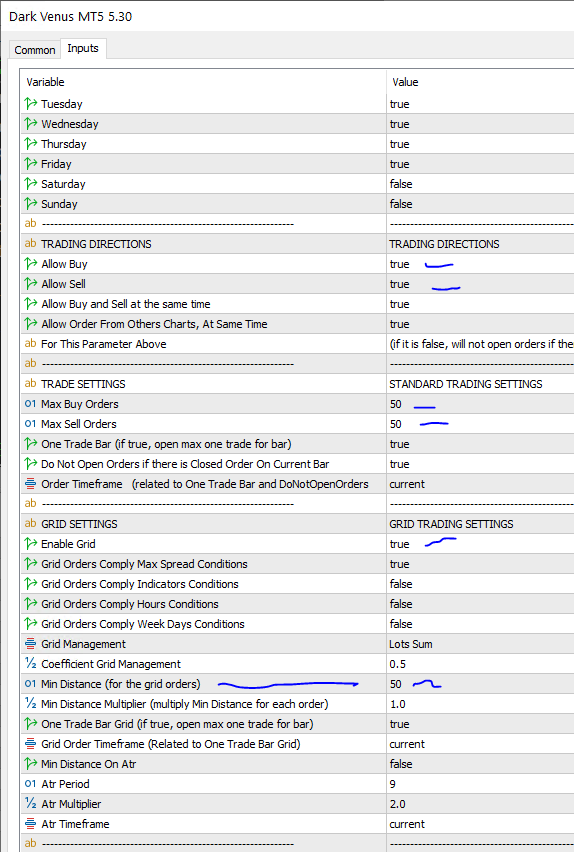Viewport: 574px width, 852px height.
Task: Toggle Allow Buy value 'true'
Action: click(x=400, y=264)
